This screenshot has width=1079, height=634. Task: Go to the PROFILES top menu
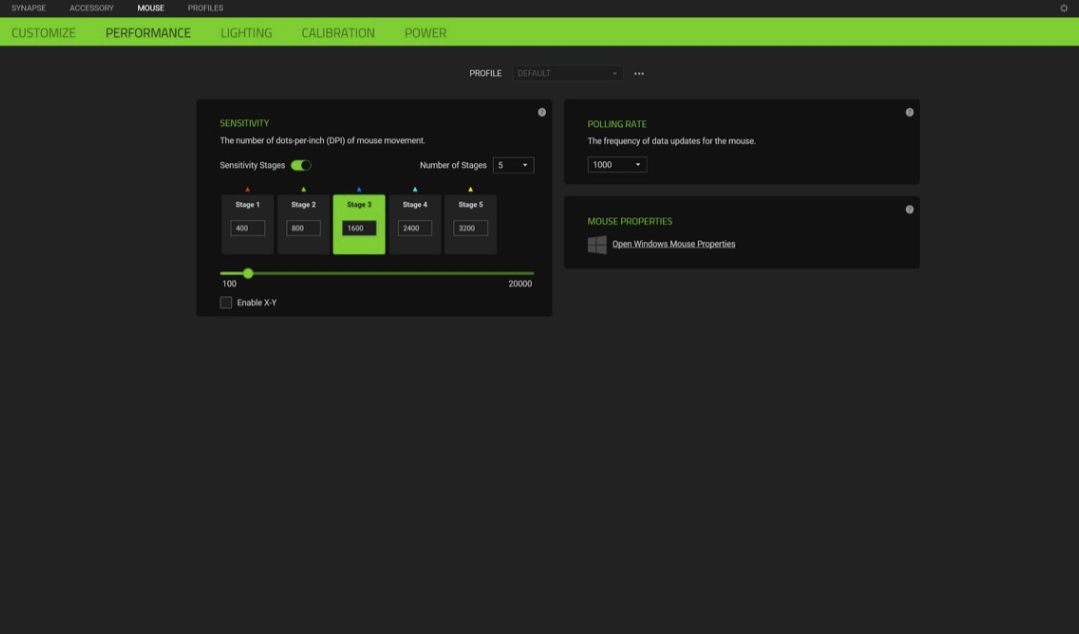point(205,8)
